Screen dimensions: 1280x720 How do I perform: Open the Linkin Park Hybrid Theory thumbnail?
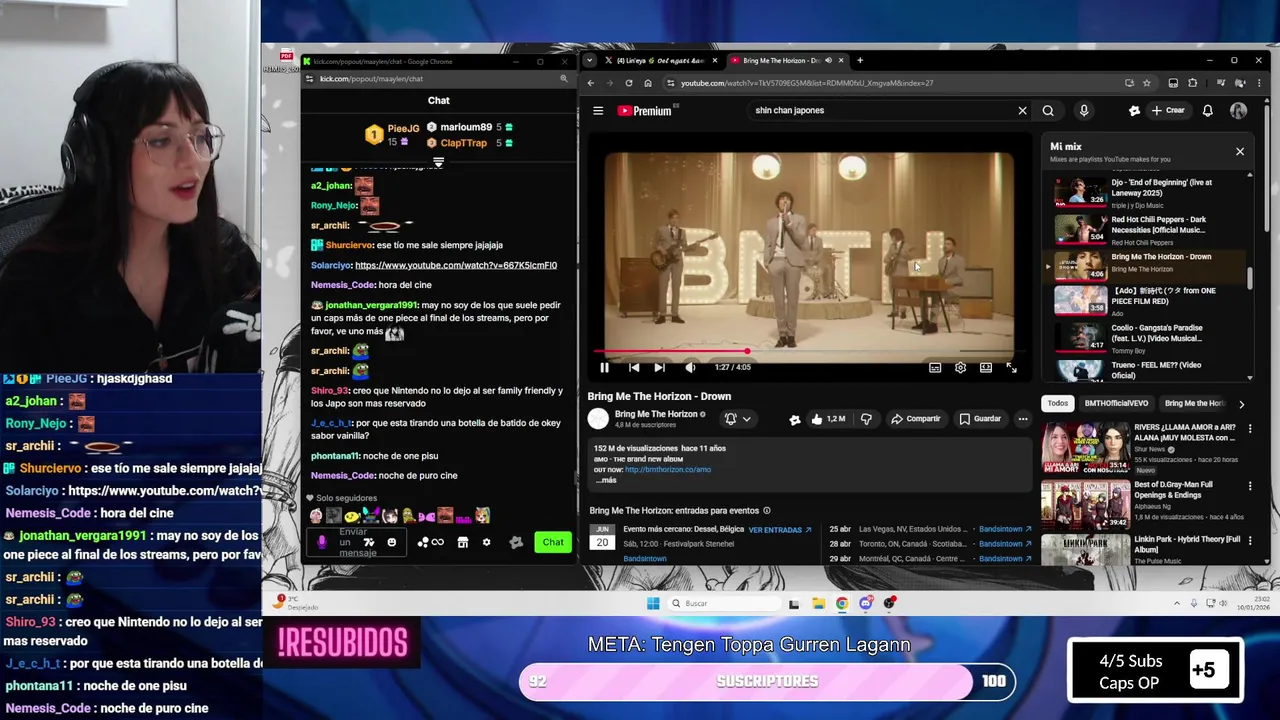click(x=1084, y=550)
